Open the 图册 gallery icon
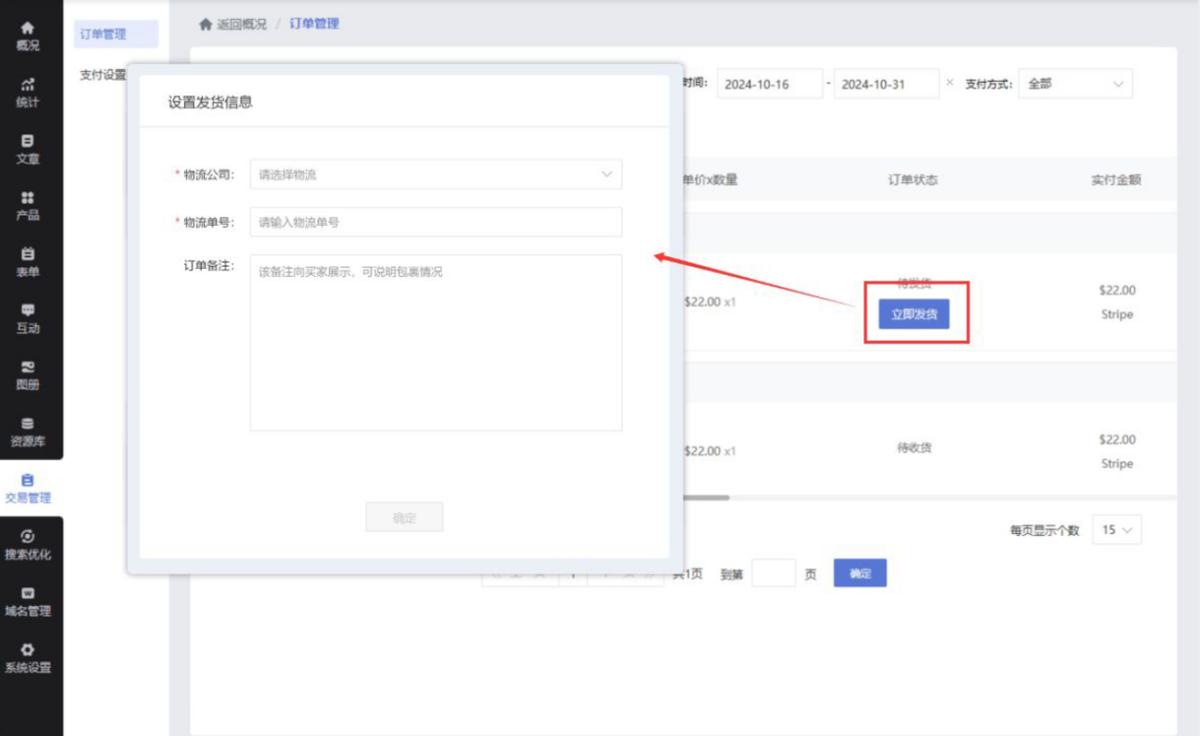The image size is (1200, 736). (x=27, y=375)
